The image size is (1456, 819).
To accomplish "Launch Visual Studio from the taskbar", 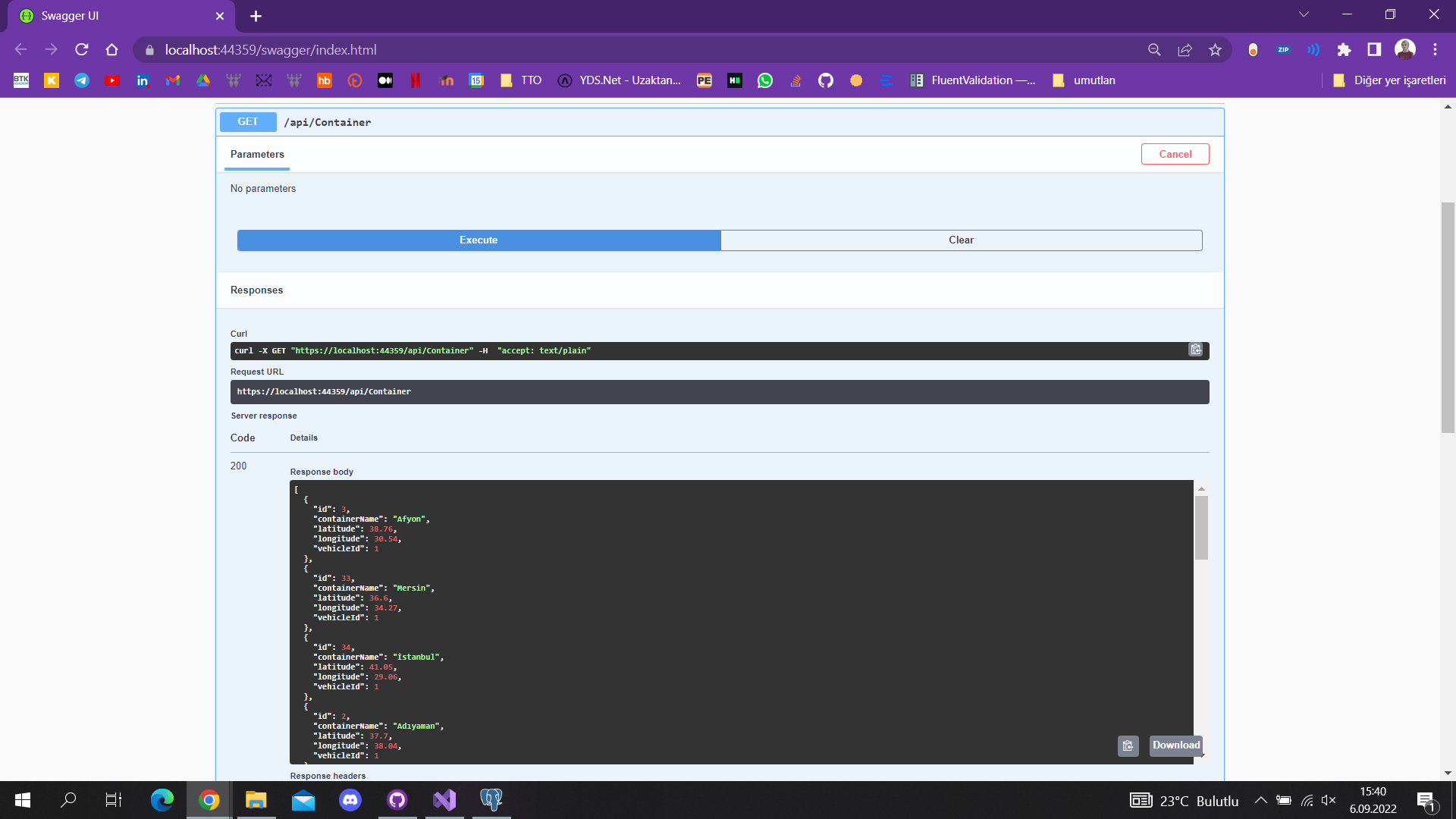I will 444,800.
